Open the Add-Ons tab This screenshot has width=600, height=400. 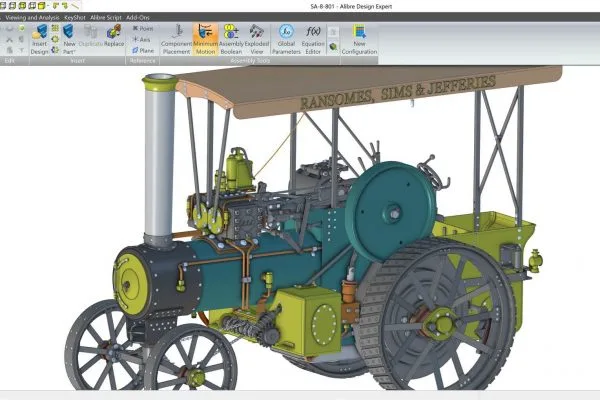click(138, 18)
